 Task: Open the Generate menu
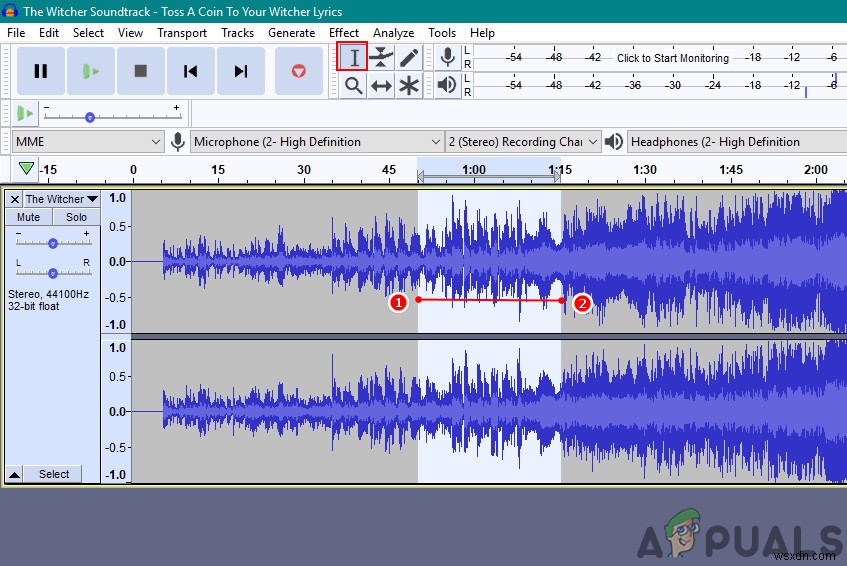(x=292, y=33)
